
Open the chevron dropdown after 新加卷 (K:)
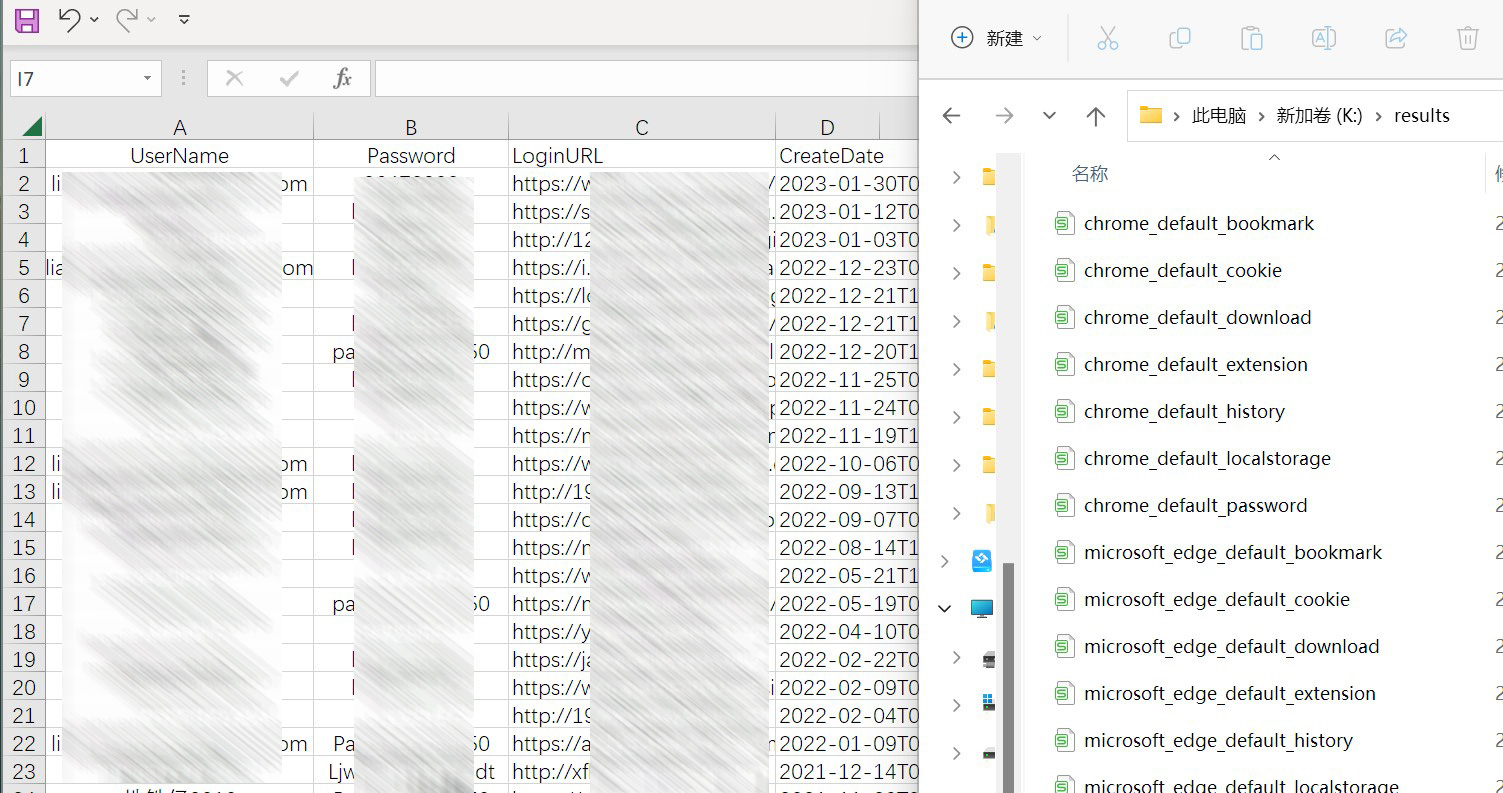pyautogui.click(x=1378, y=116)
